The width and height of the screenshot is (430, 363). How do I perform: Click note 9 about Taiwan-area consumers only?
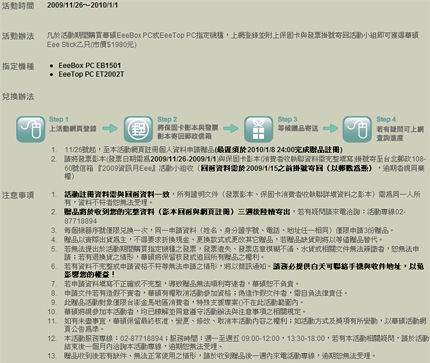[x=184, y=302]
